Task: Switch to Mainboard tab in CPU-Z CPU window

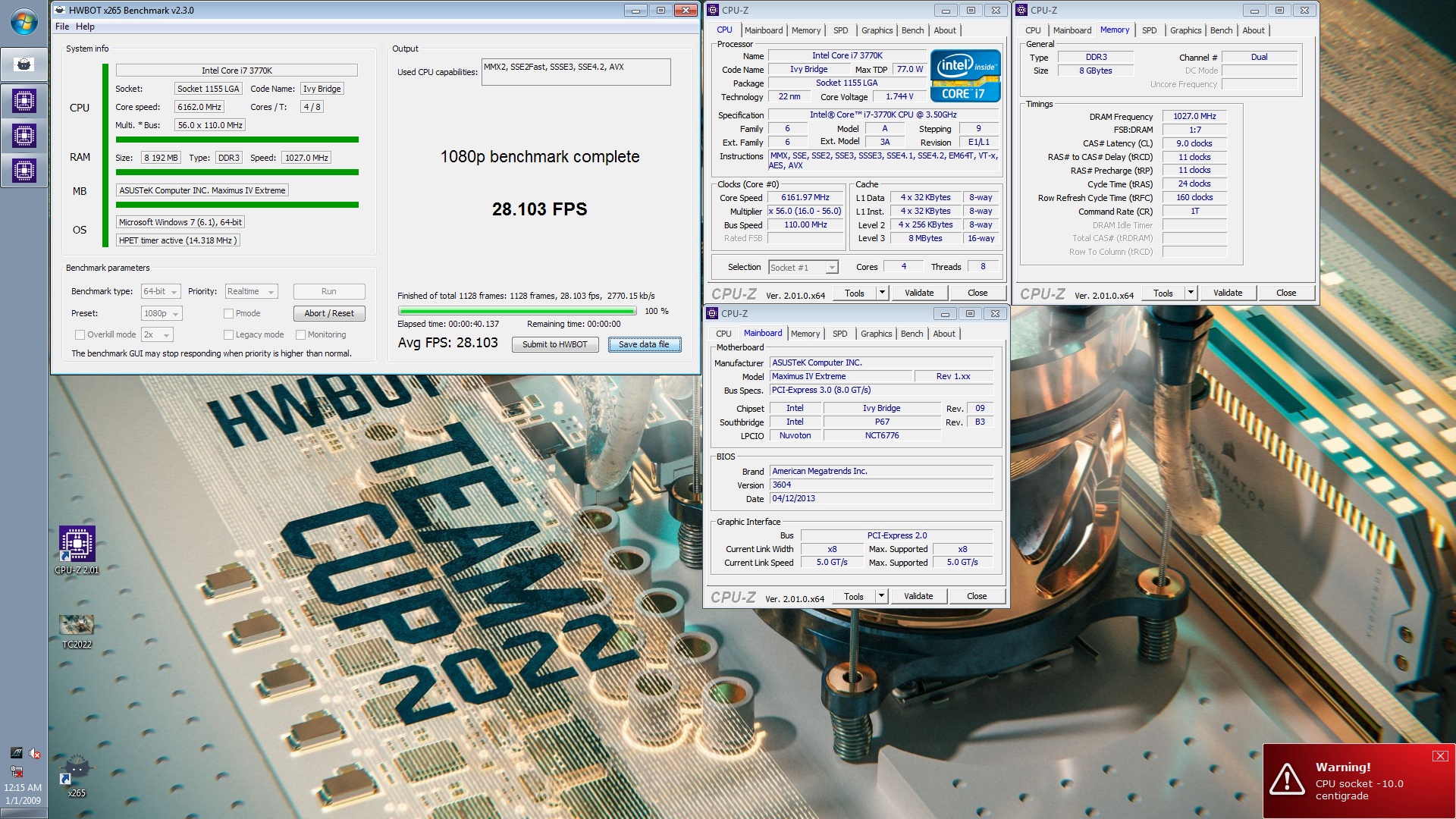Action: pyautogui.click(x=763, y=30)
